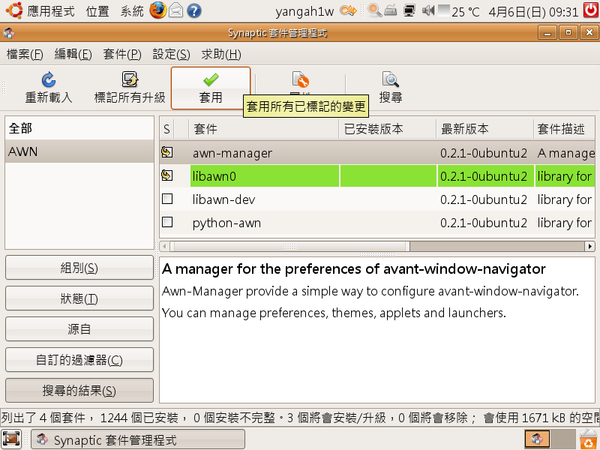
Task: Click the red power/quit panel icon
Action: click(591, 10)
